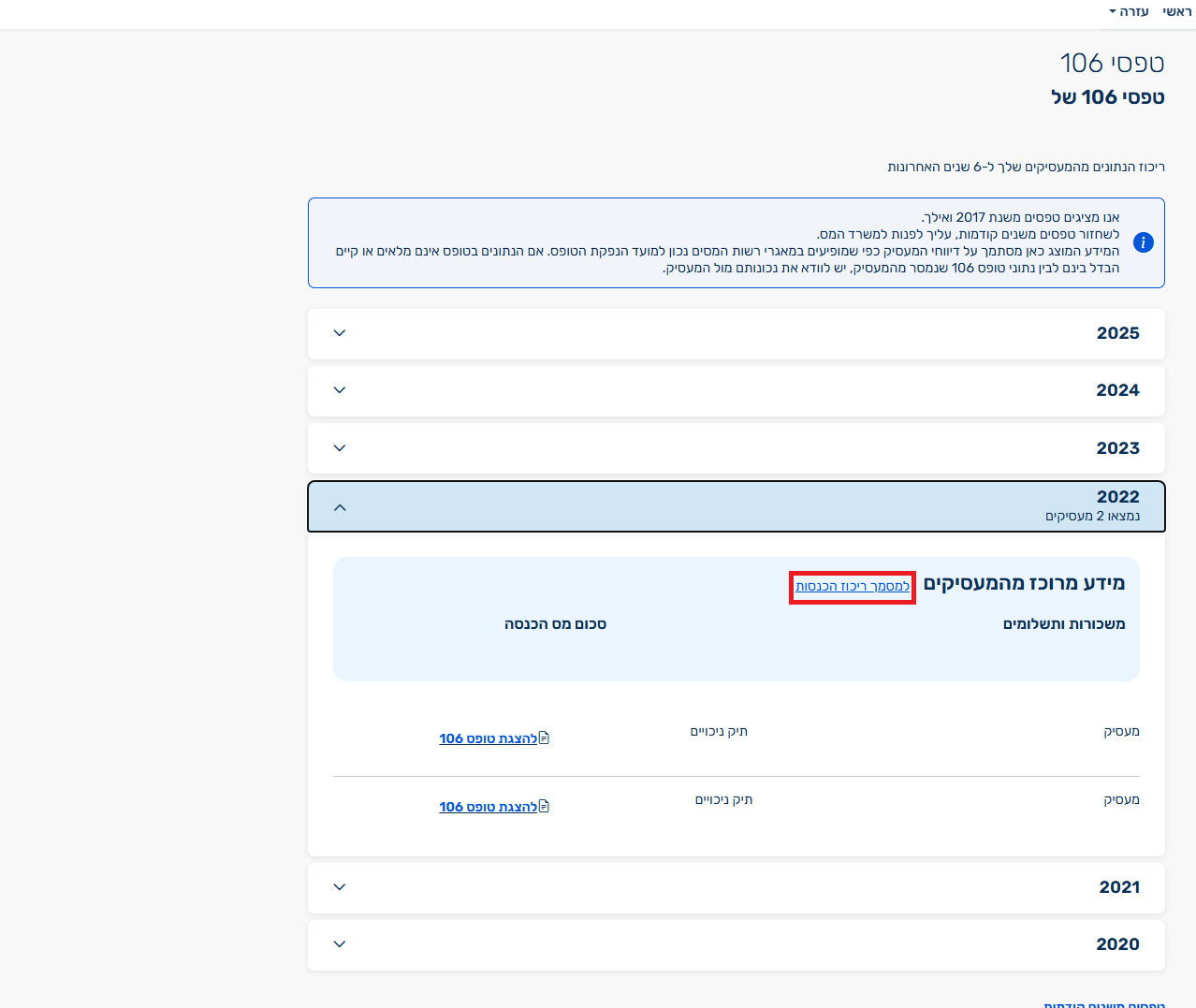Click the מידע מרוכז מהמעסיקים heading
Image resolution: width=1196 pixels, height=1008 pixels.
tap(1024, 583)
